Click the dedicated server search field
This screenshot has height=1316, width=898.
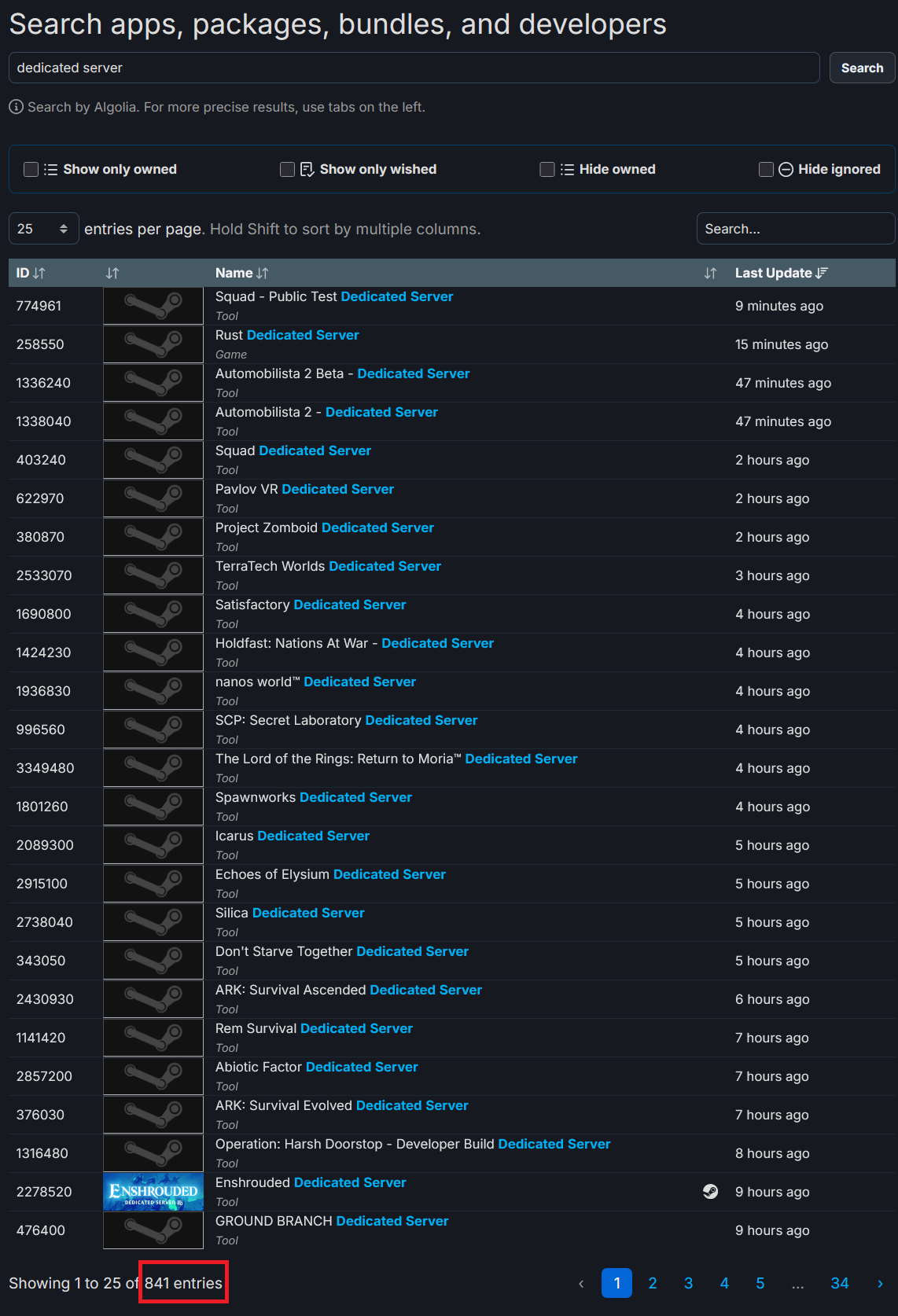414,68
